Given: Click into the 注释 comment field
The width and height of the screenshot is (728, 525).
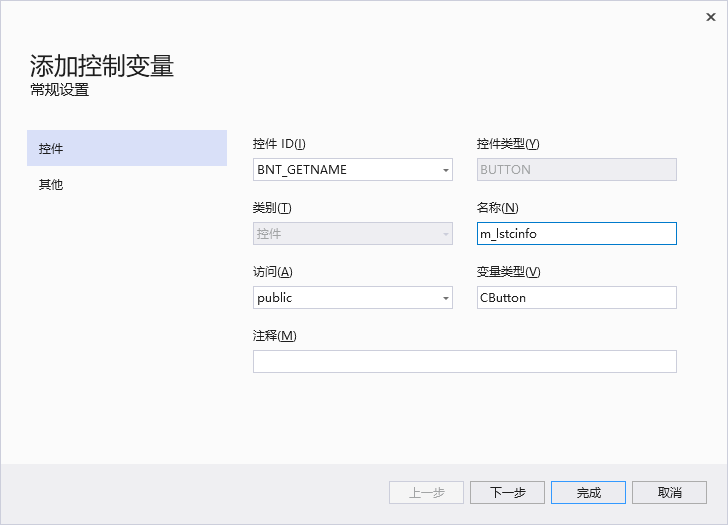Looking at the screenshot, I should [465, 362].
